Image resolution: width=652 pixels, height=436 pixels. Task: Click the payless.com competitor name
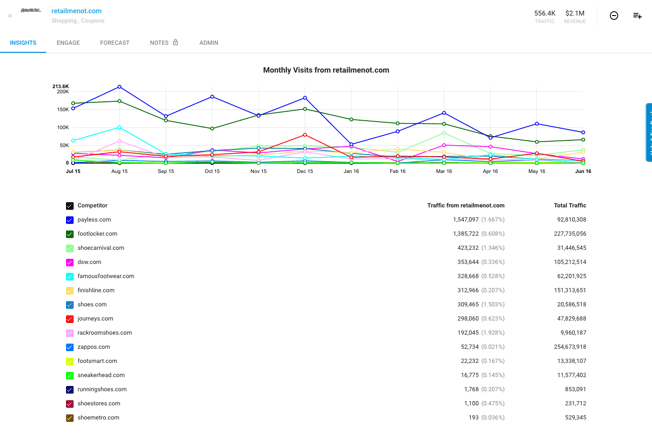94,219
